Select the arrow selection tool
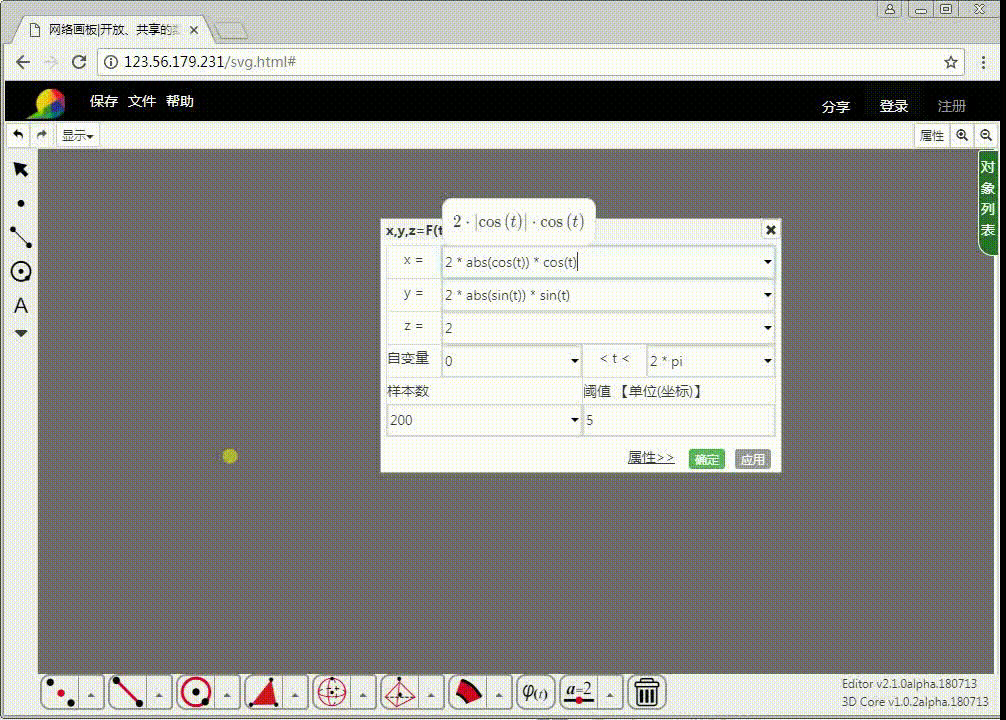 coord(21,169)
